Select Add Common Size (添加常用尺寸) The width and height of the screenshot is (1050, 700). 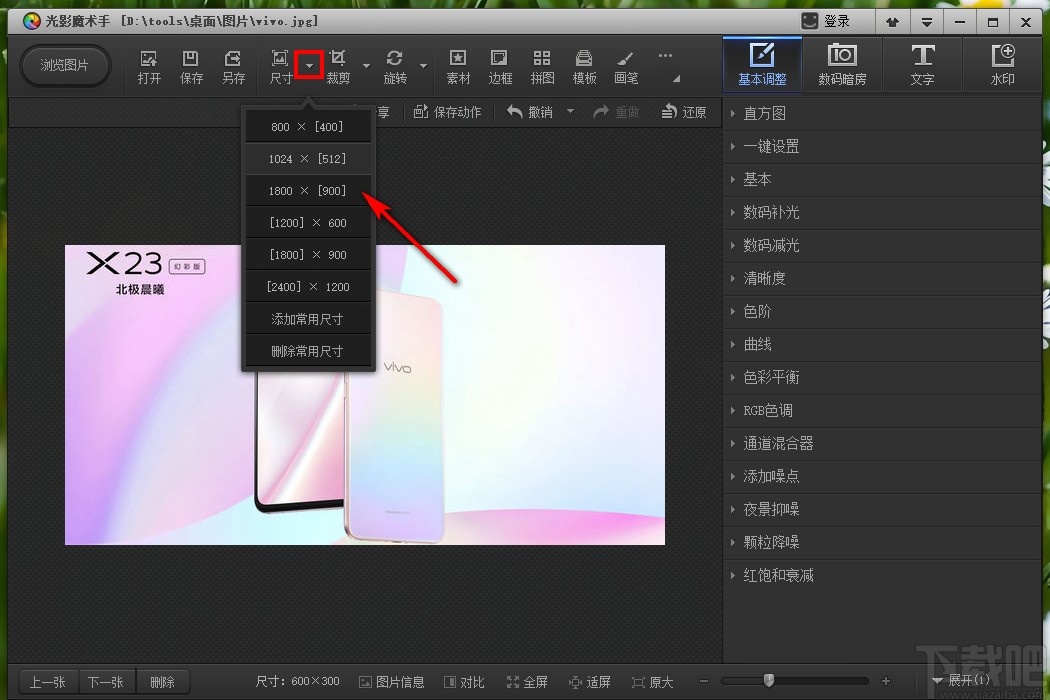tap(308, 319)
